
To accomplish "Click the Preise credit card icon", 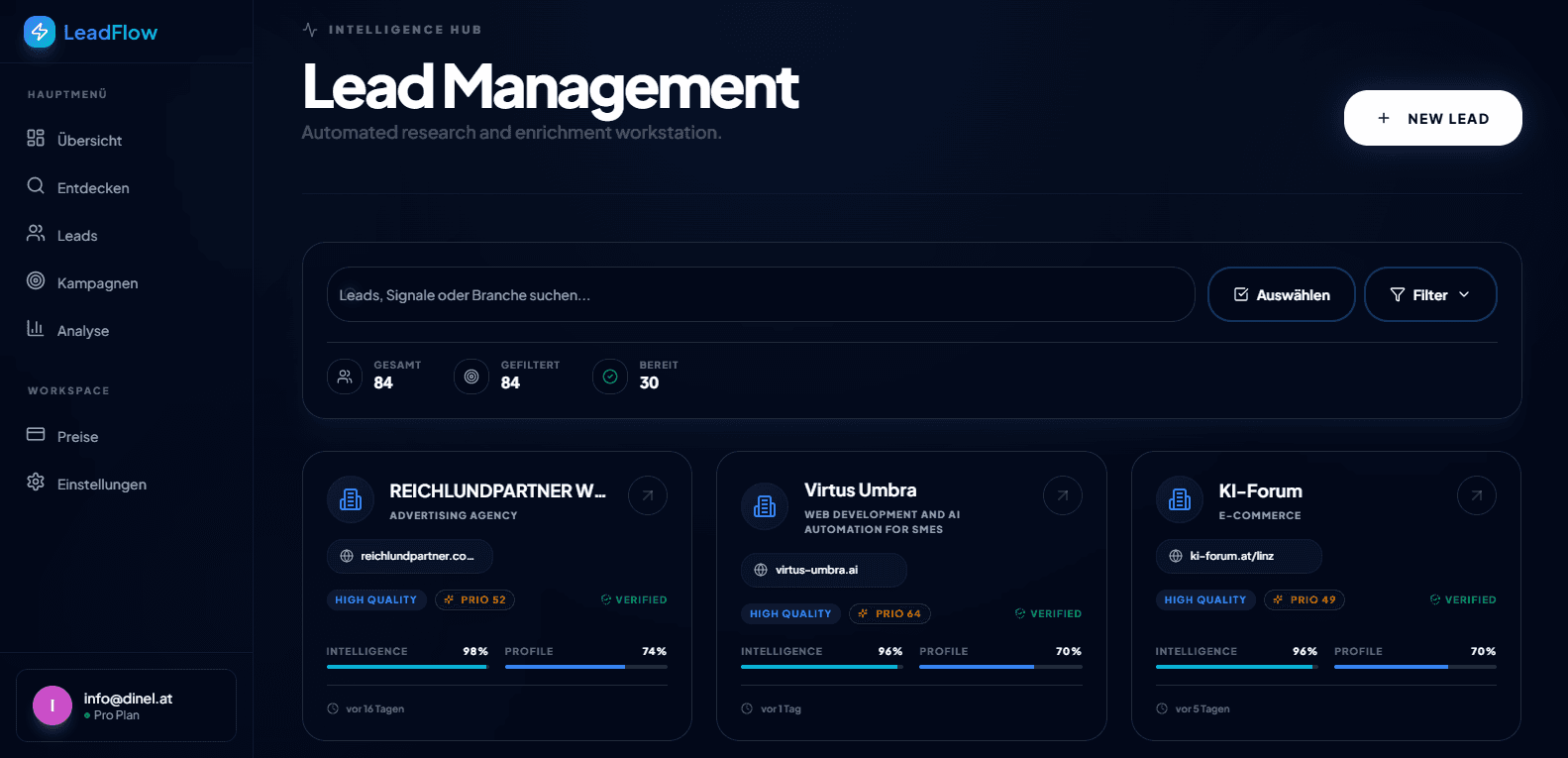I will (36, 434).
